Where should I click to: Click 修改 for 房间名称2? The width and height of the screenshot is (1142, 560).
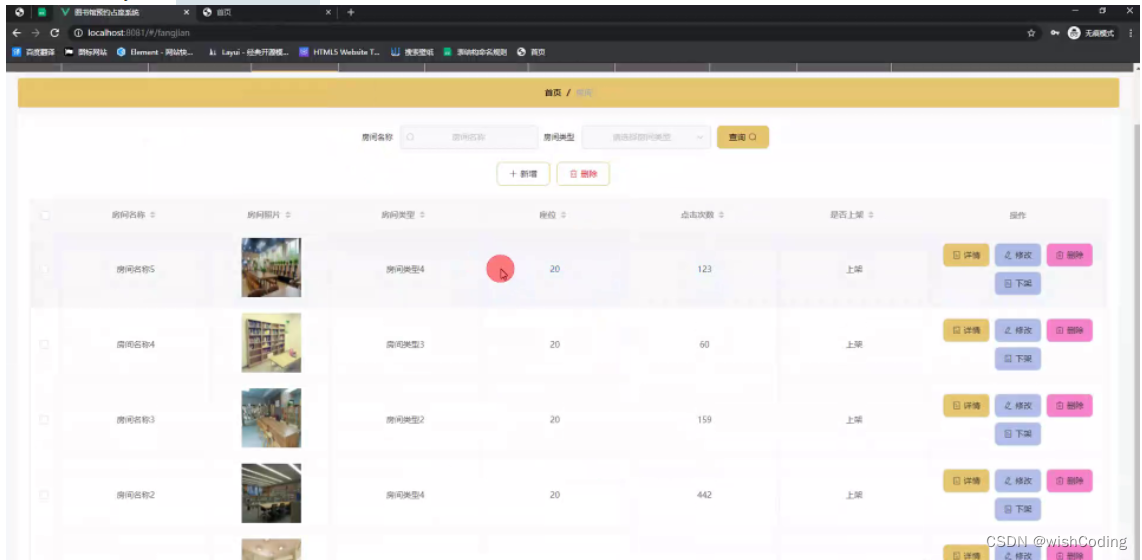(1017, 481)
